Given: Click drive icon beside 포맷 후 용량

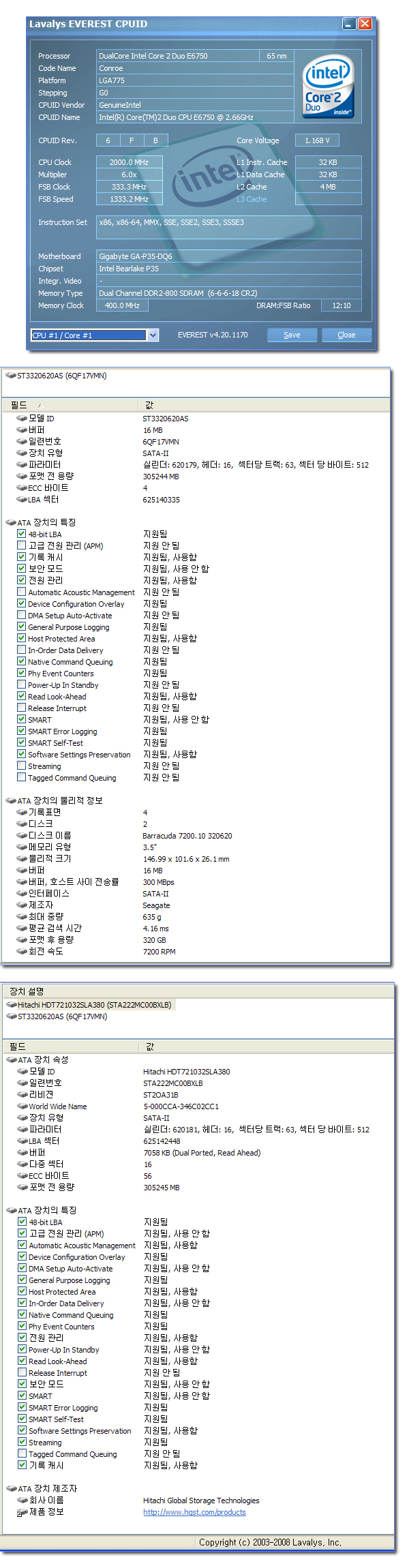Looking at the screenshot, I should pos(22,940).
